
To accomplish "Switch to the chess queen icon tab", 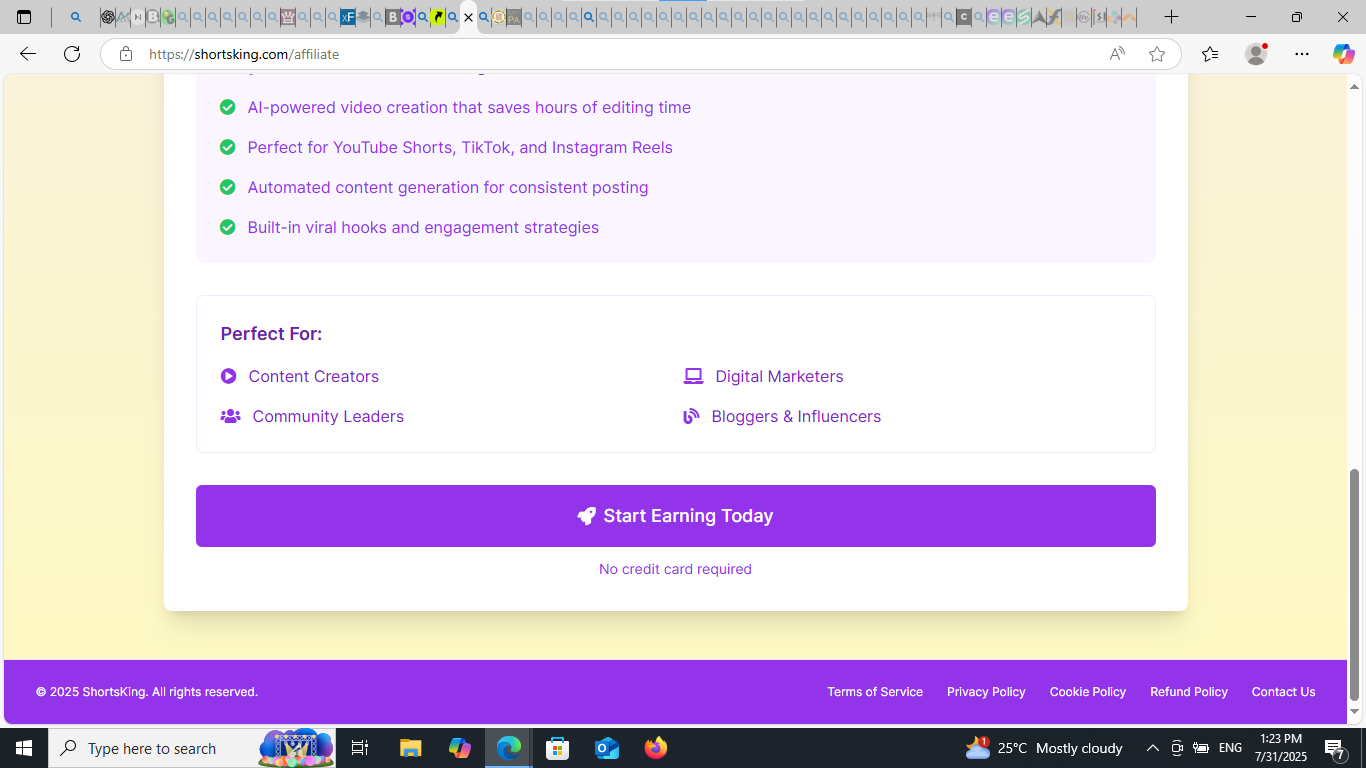I will (288, 17).
